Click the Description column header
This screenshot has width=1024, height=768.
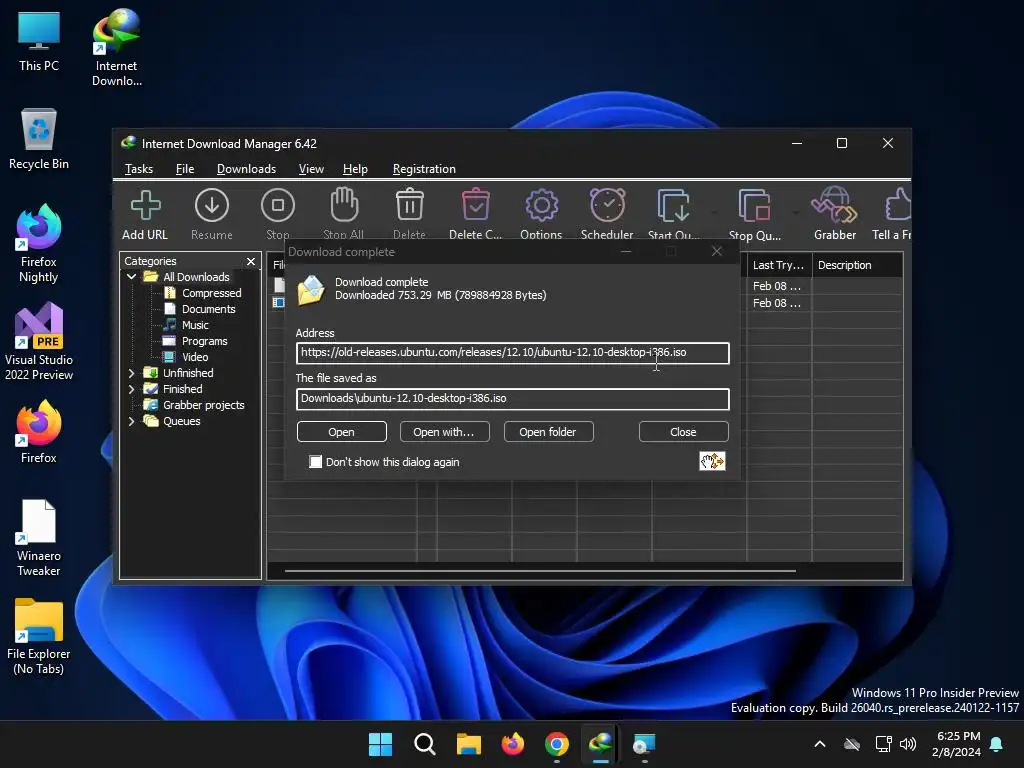tap(857, 265)
